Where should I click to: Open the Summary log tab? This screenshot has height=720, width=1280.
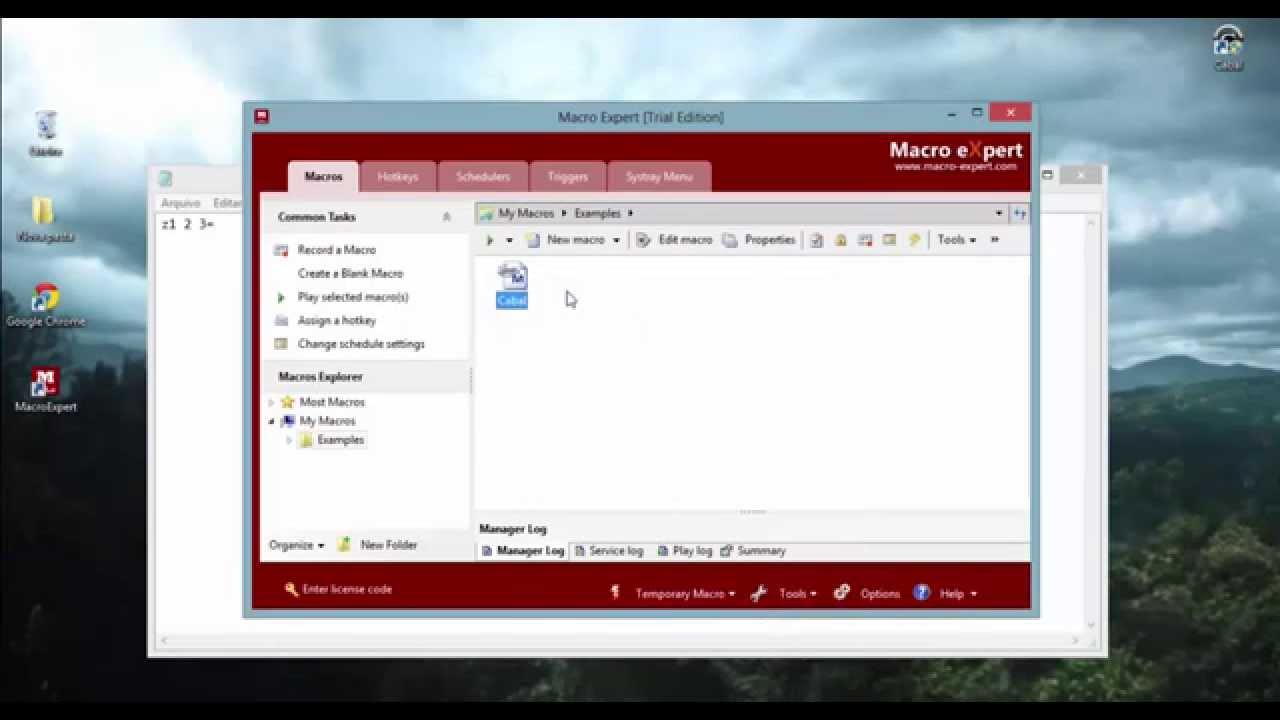[753, 551]
